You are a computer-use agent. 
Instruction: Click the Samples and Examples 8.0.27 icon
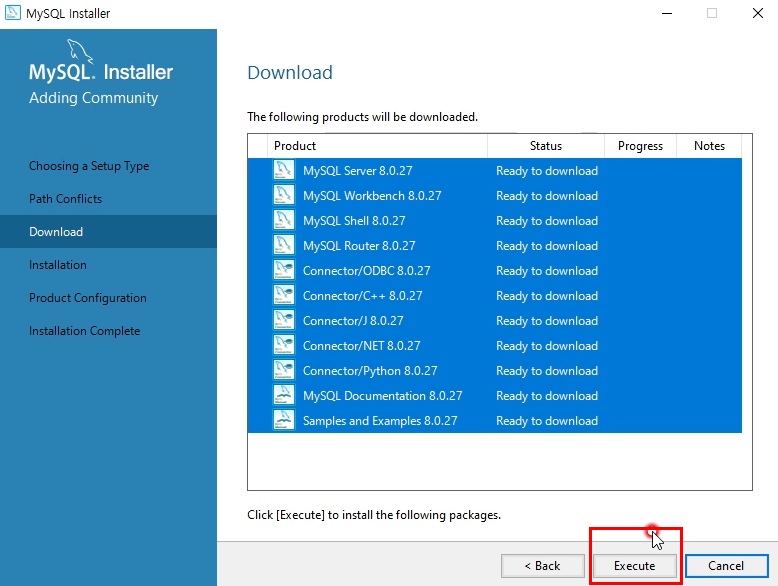284,420
